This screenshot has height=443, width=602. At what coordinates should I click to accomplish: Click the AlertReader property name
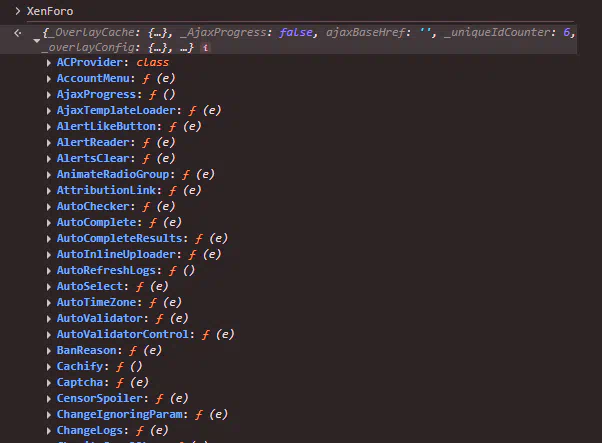(x=93, y=142)
